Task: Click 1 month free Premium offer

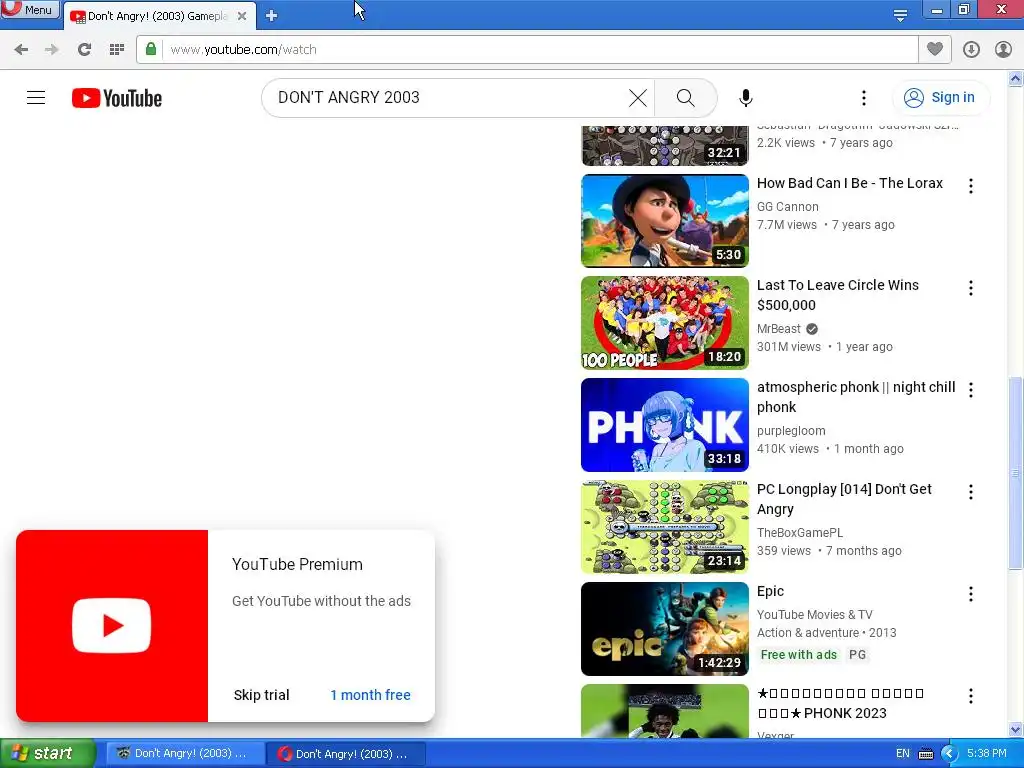Action: click(370, 696)
